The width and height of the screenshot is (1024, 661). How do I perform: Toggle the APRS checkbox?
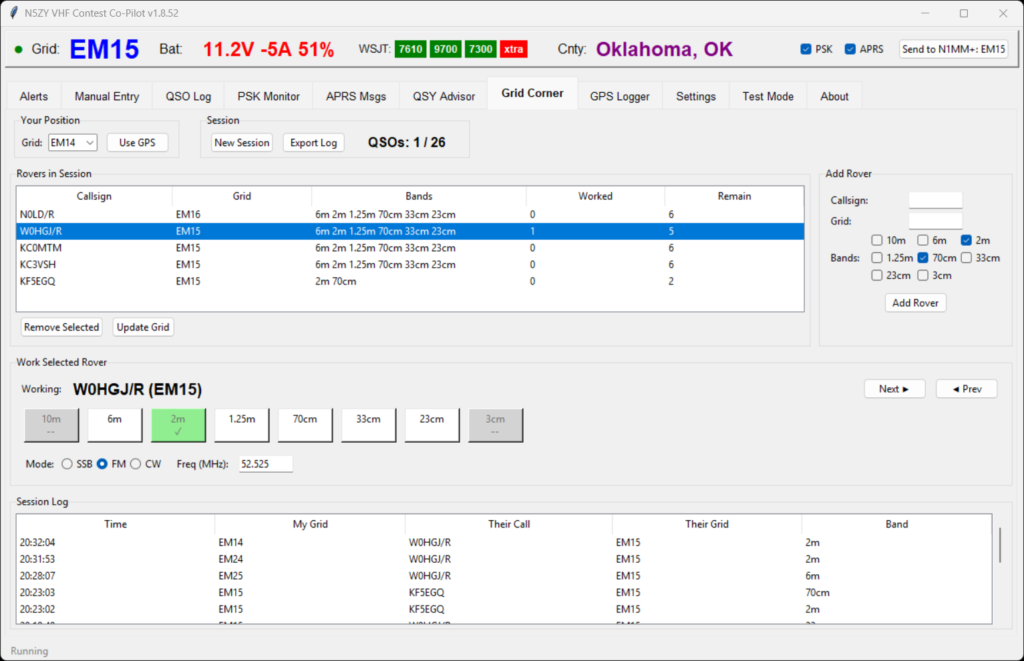pyautogui.click(x=851, y=49)
